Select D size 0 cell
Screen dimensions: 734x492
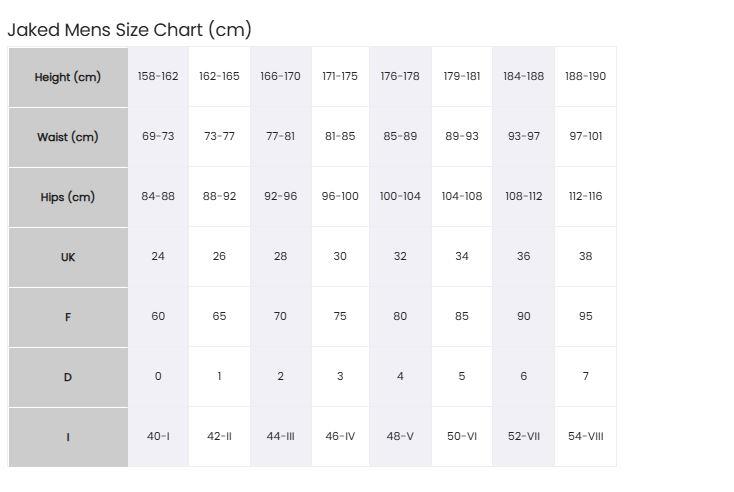[x=158, y=376]
